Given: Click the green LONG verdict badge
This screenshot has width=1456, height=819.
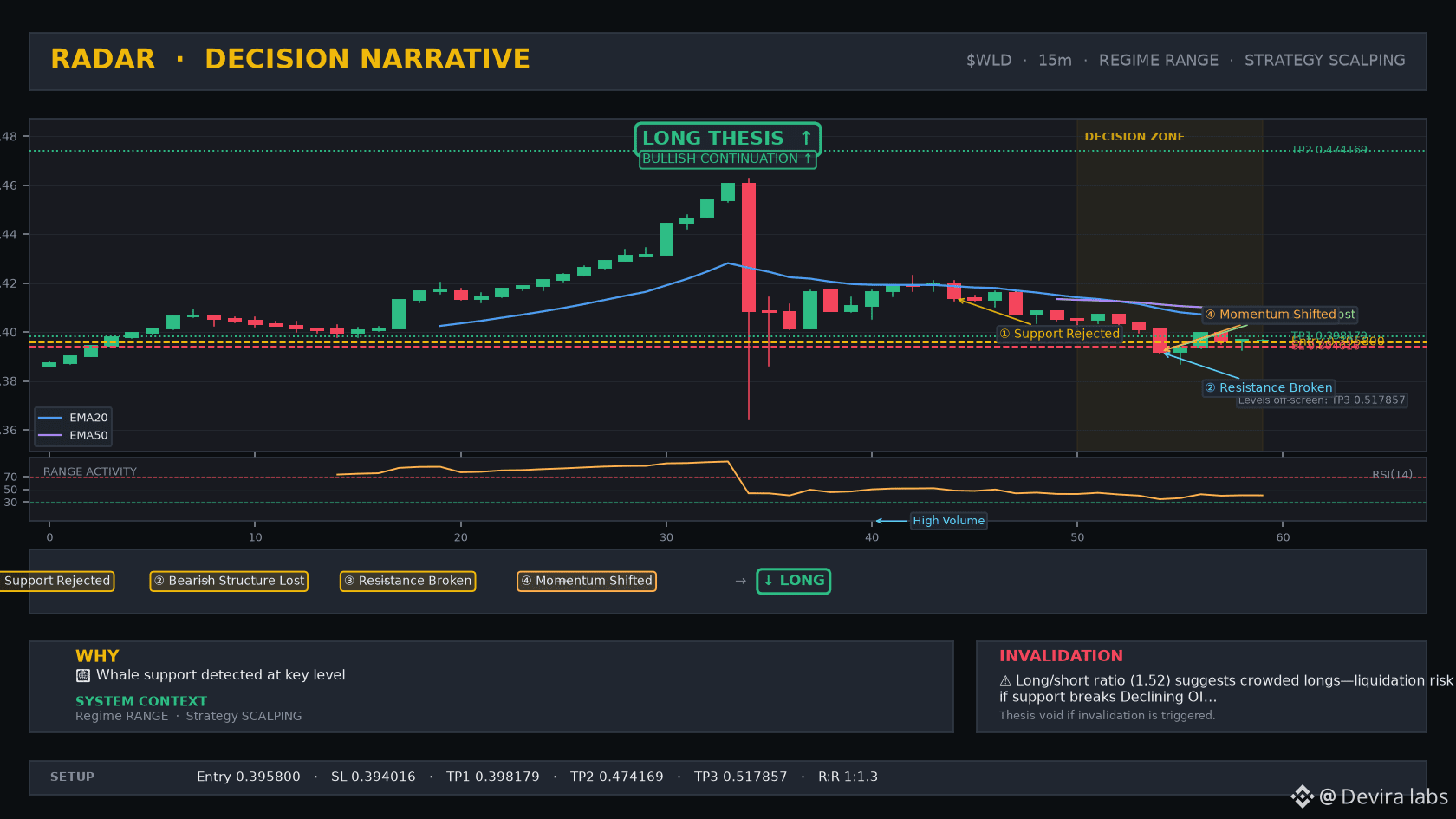Looking at the screenshot, I should [794, 581].
